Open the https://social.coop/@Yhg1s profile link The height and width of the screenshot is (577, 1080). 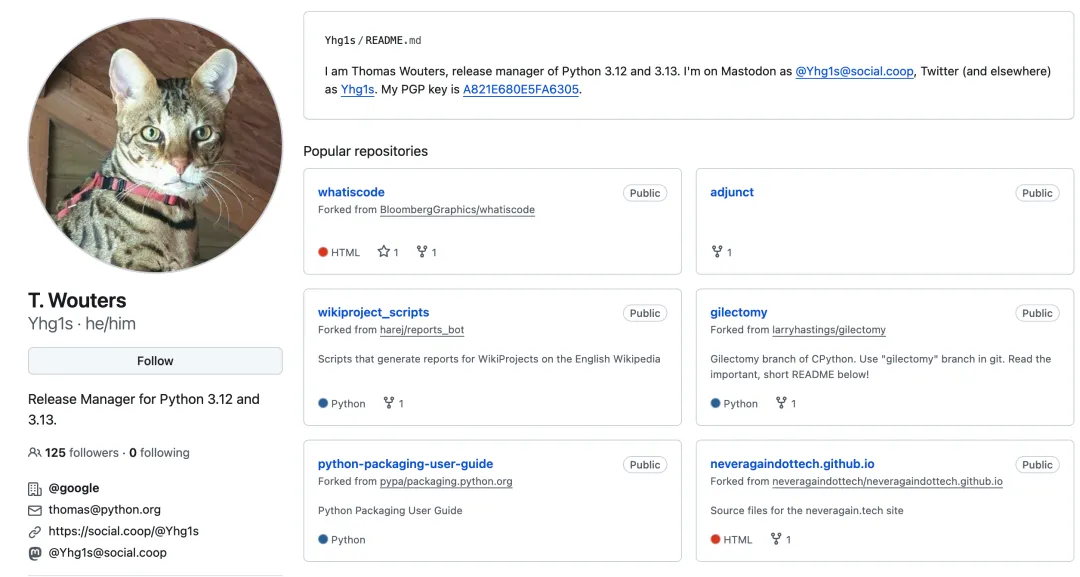click(x=123, y=531)
